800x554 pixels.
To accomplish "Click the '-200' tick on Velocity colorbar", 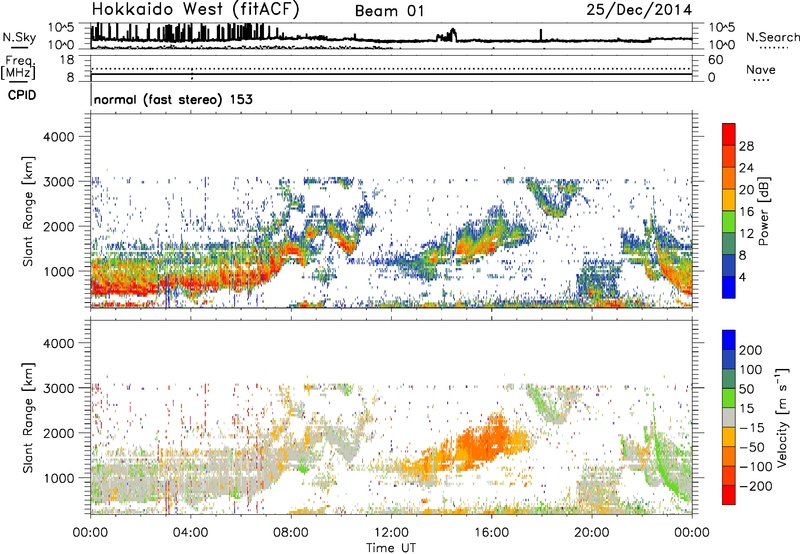I will point(756,486).
